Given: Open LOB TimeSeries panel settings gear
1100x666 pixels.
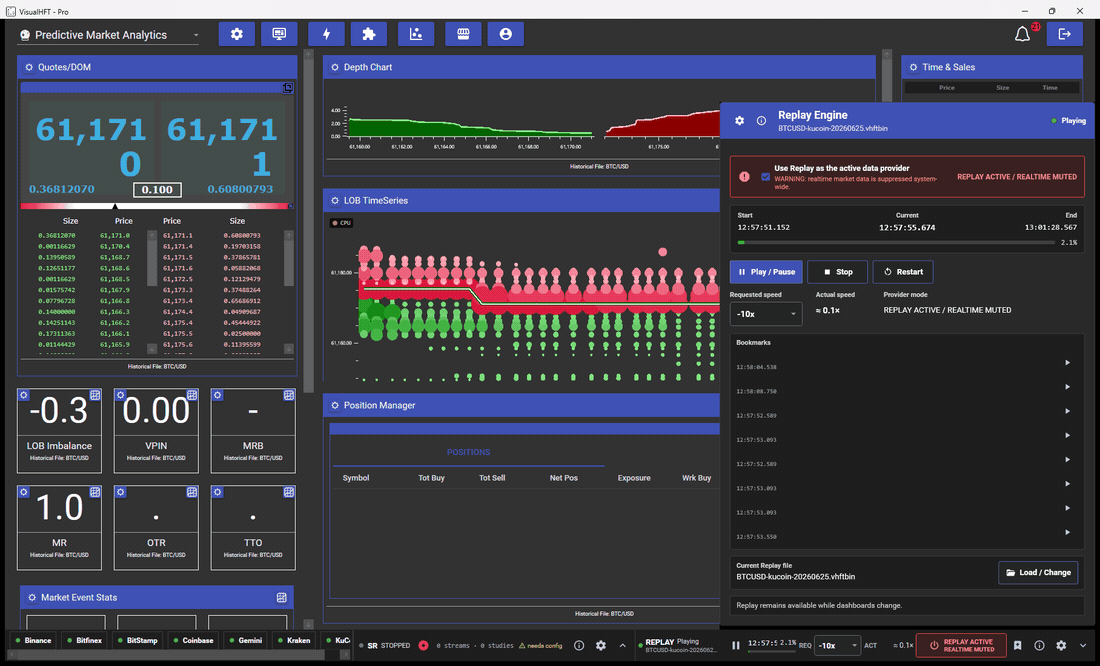Looking at the screenshot, I should coord(335,201).
